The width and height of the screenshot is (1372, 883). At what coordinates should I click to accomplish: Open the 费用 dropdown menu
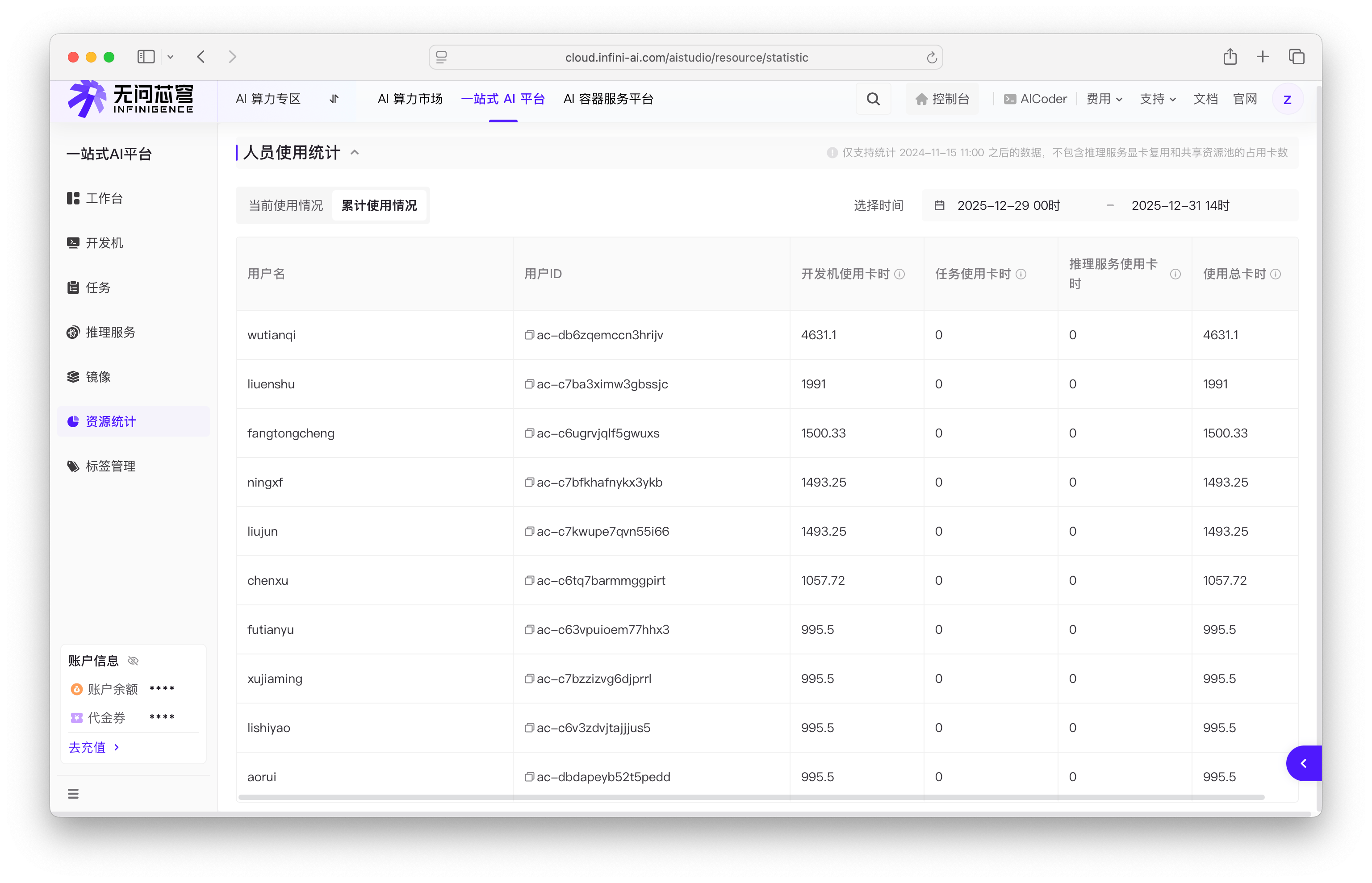1104,99
